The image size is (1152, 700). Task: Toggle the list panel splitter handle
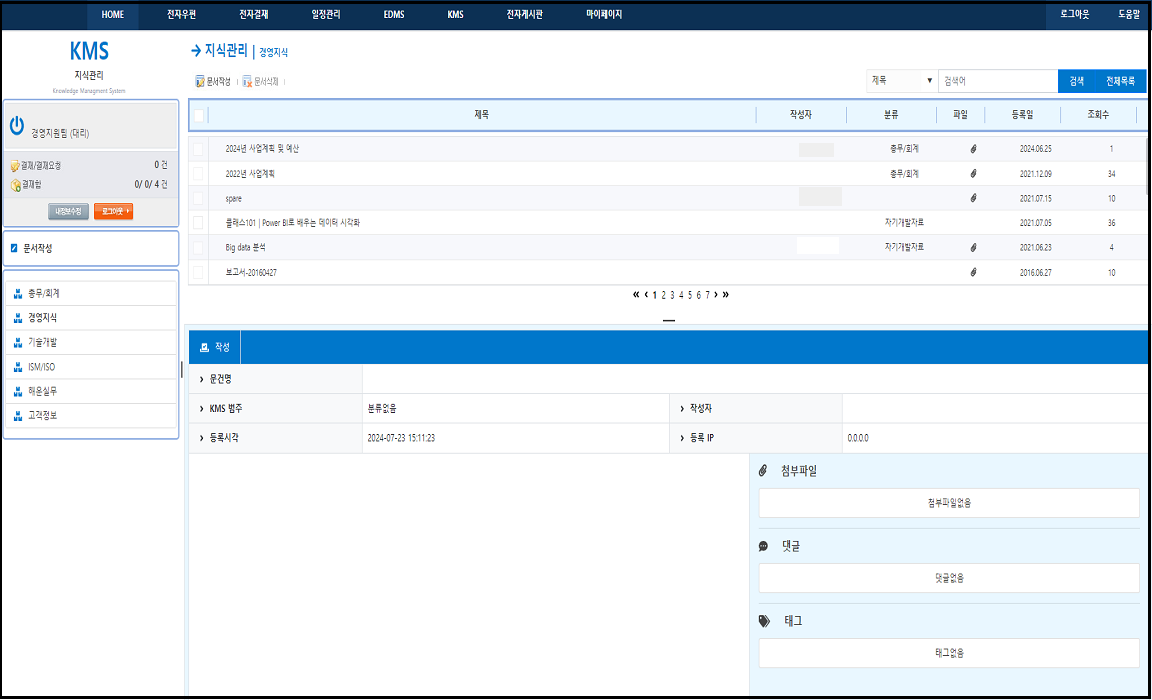(669, 321)
